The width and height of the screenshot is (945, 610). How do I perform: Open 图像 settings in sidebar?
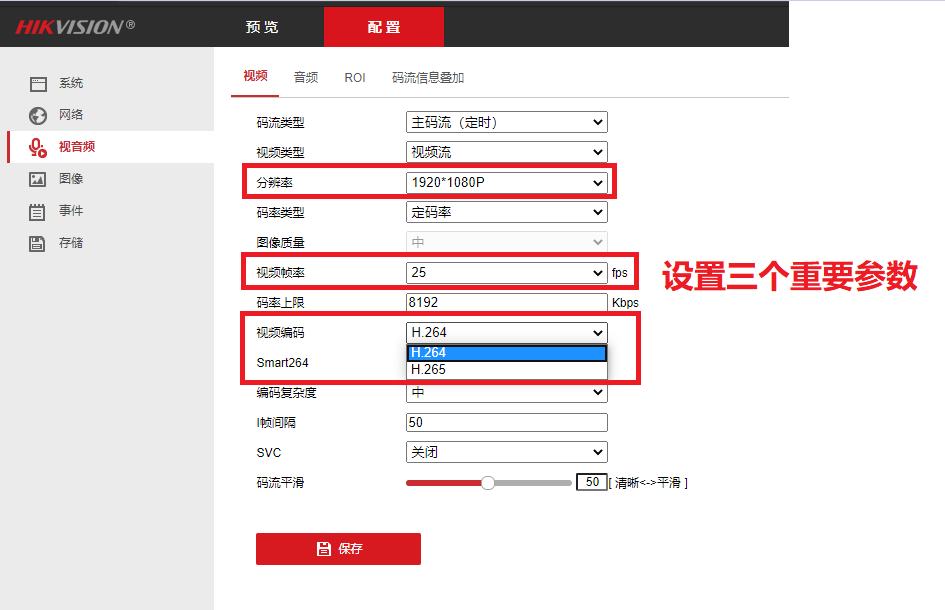(x=71, y=178)
